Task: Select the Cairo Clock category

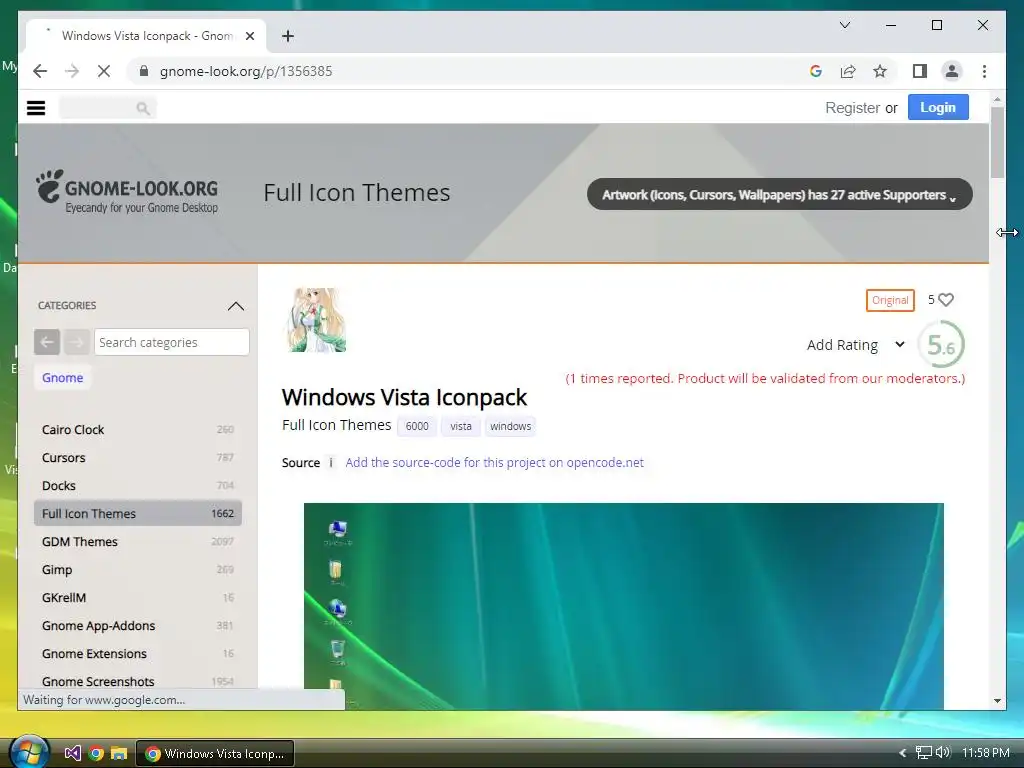Action: tap(138, 430)
